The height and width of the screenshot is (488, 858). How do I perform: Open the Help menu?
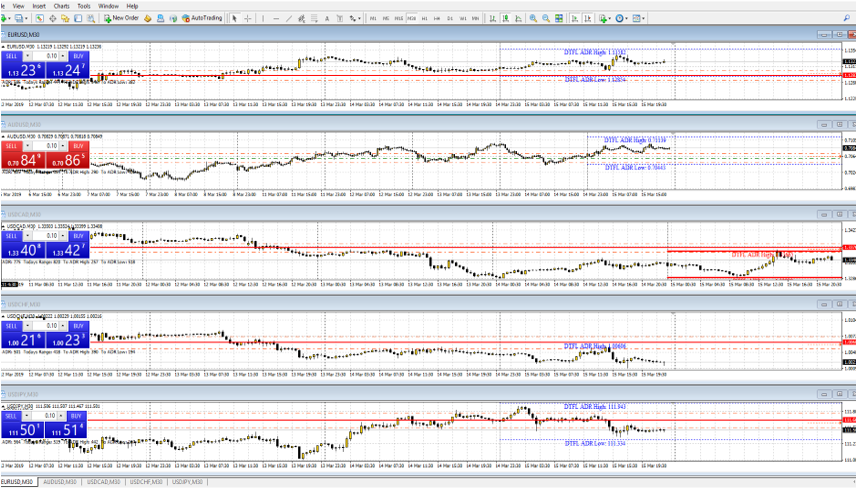[x=132, y=6]
